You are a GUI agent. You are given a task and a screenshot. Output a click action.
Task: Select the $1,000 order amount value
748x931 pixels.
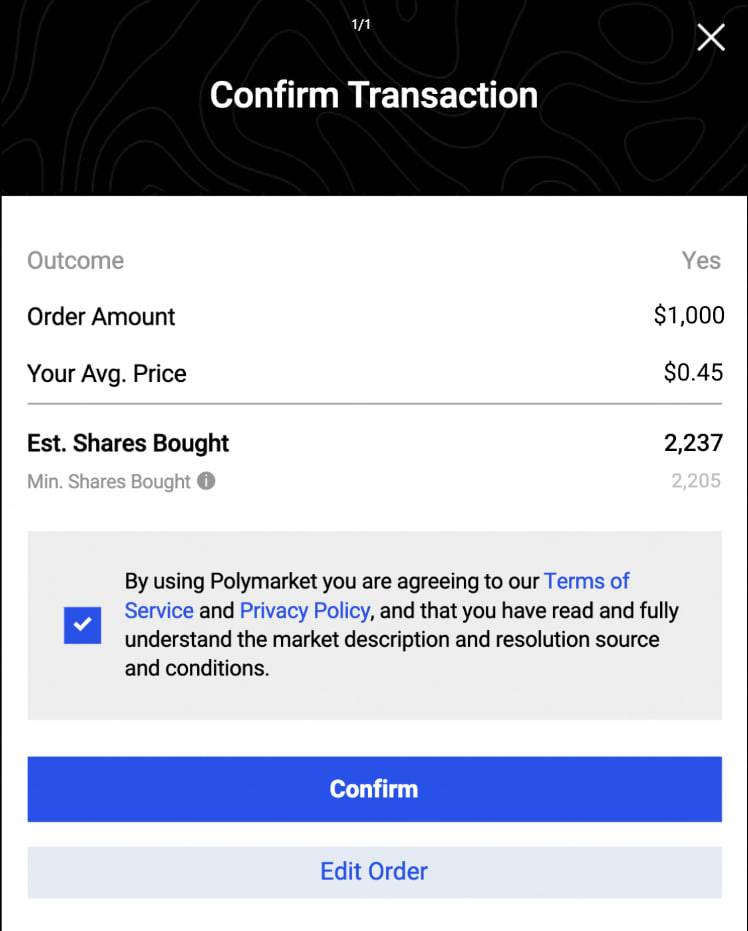pos(689,315)
